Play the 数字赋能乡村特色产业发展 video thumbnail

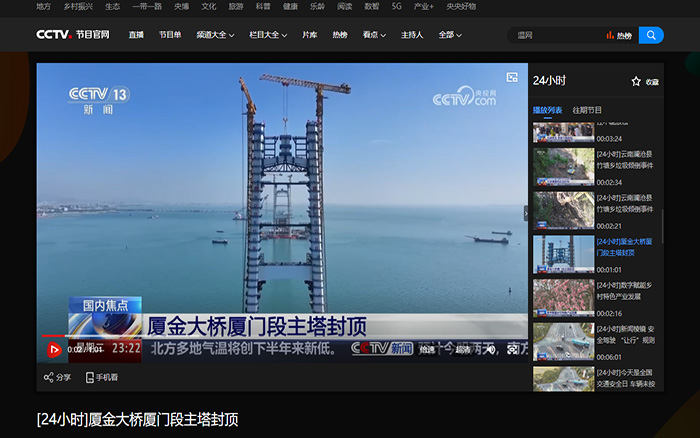pos(563,296)
